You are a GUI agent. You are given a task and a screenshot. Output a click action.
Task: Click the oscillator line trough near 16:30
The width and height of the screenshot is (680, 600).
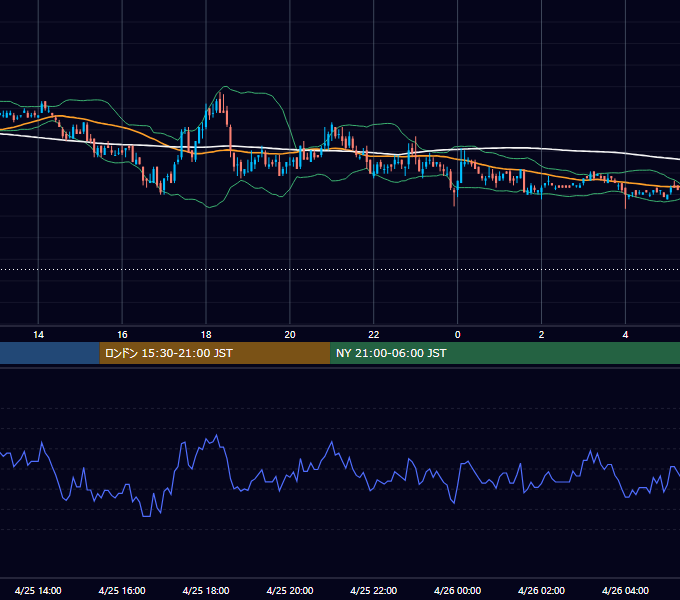[147, 515]
